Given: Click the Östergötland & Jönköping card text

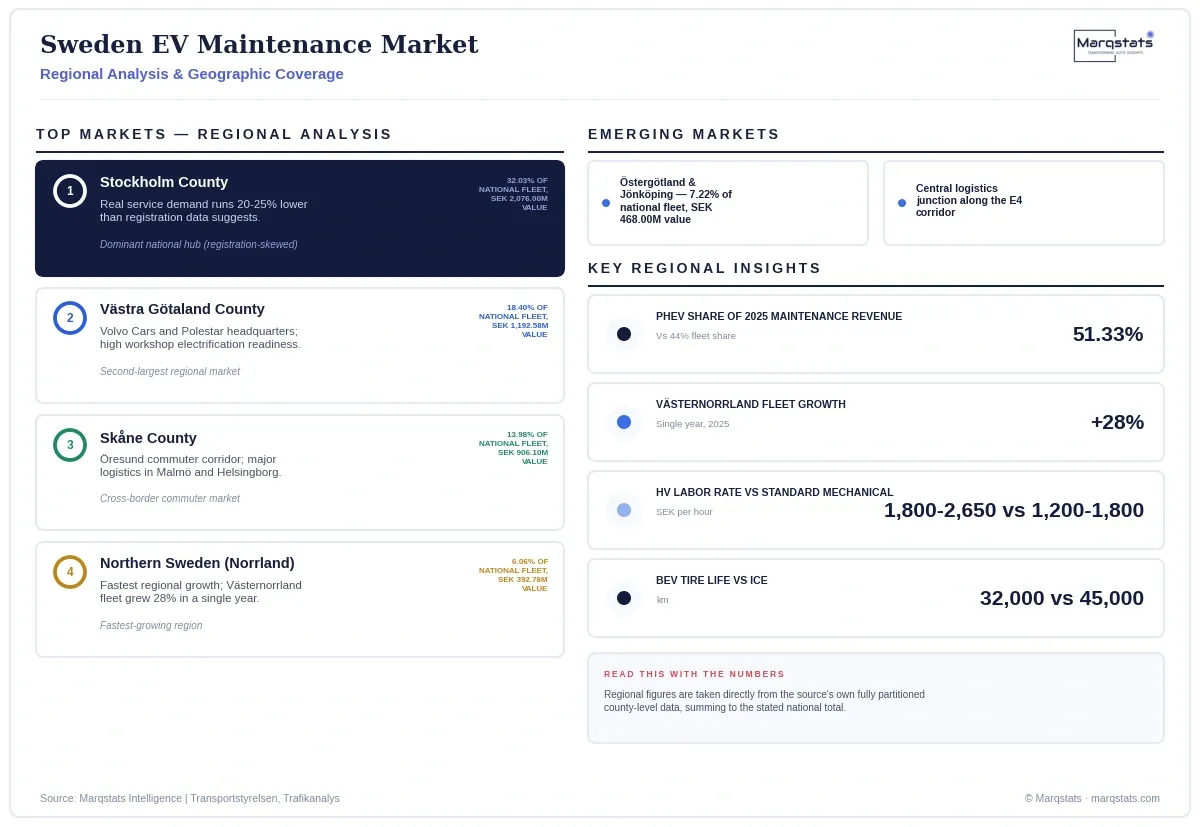Looking at the screenshot, I should [676, 201].
